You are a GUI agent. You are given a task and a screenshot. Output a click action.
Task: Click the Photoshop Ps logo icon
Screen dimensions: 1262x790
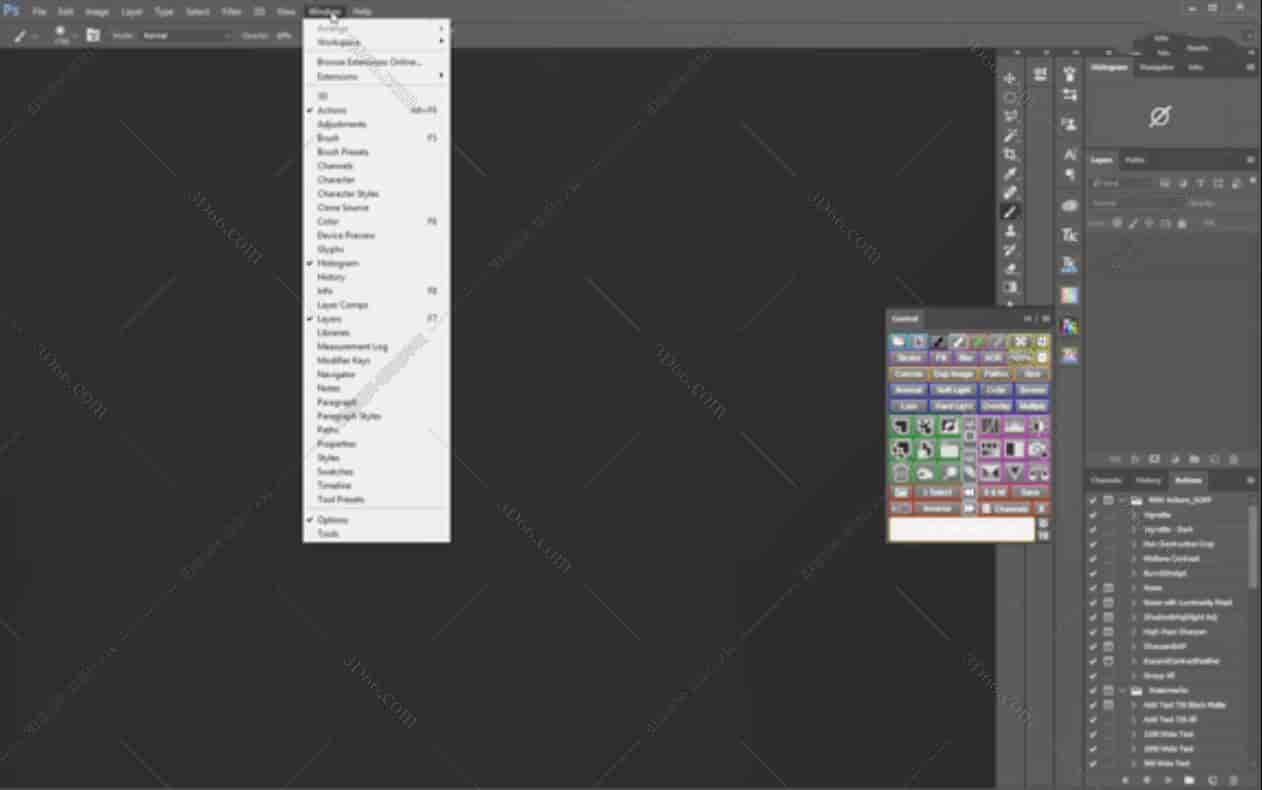[12, 11]
